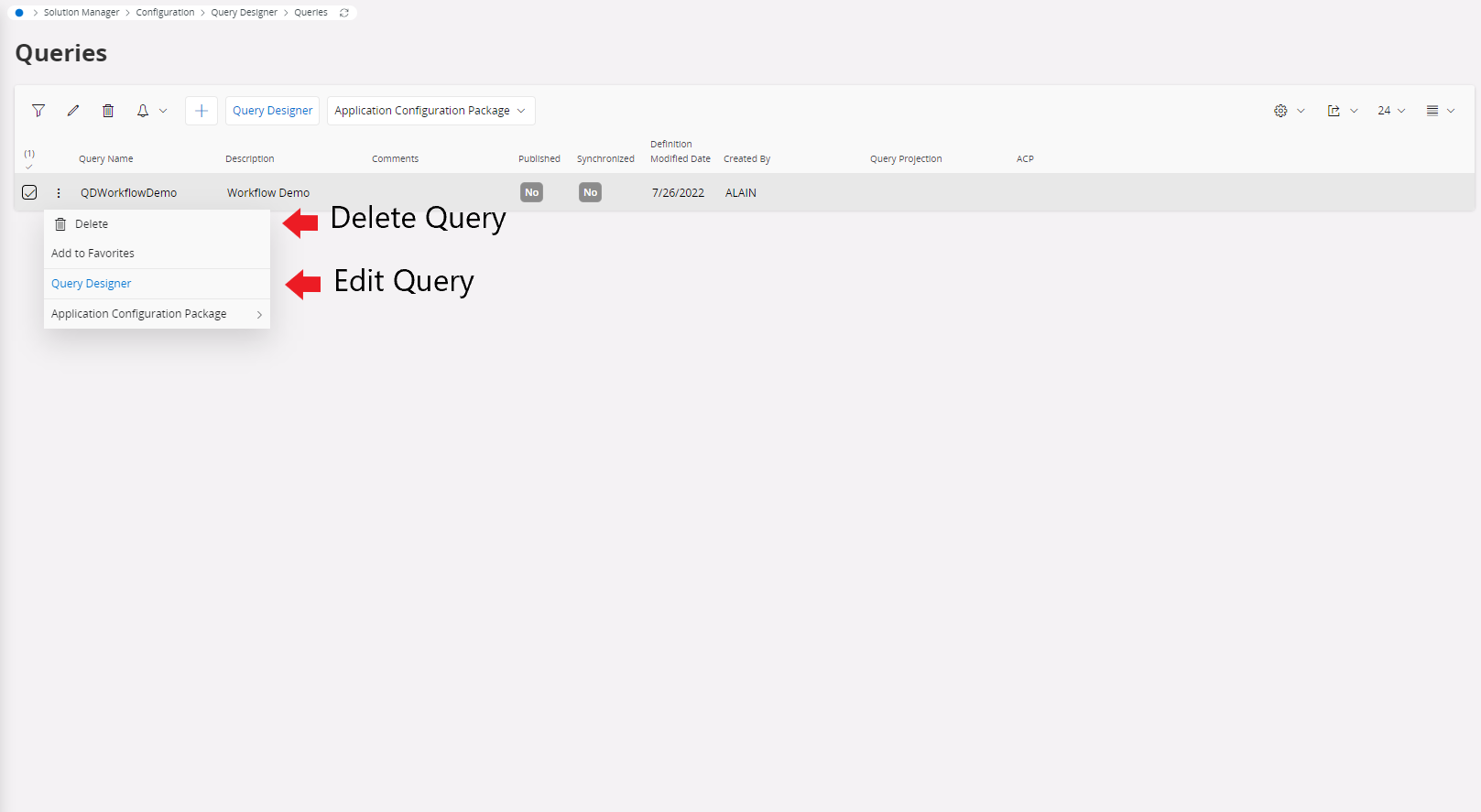
Task: Click the export share icon
Action: tap(1334, 111)
